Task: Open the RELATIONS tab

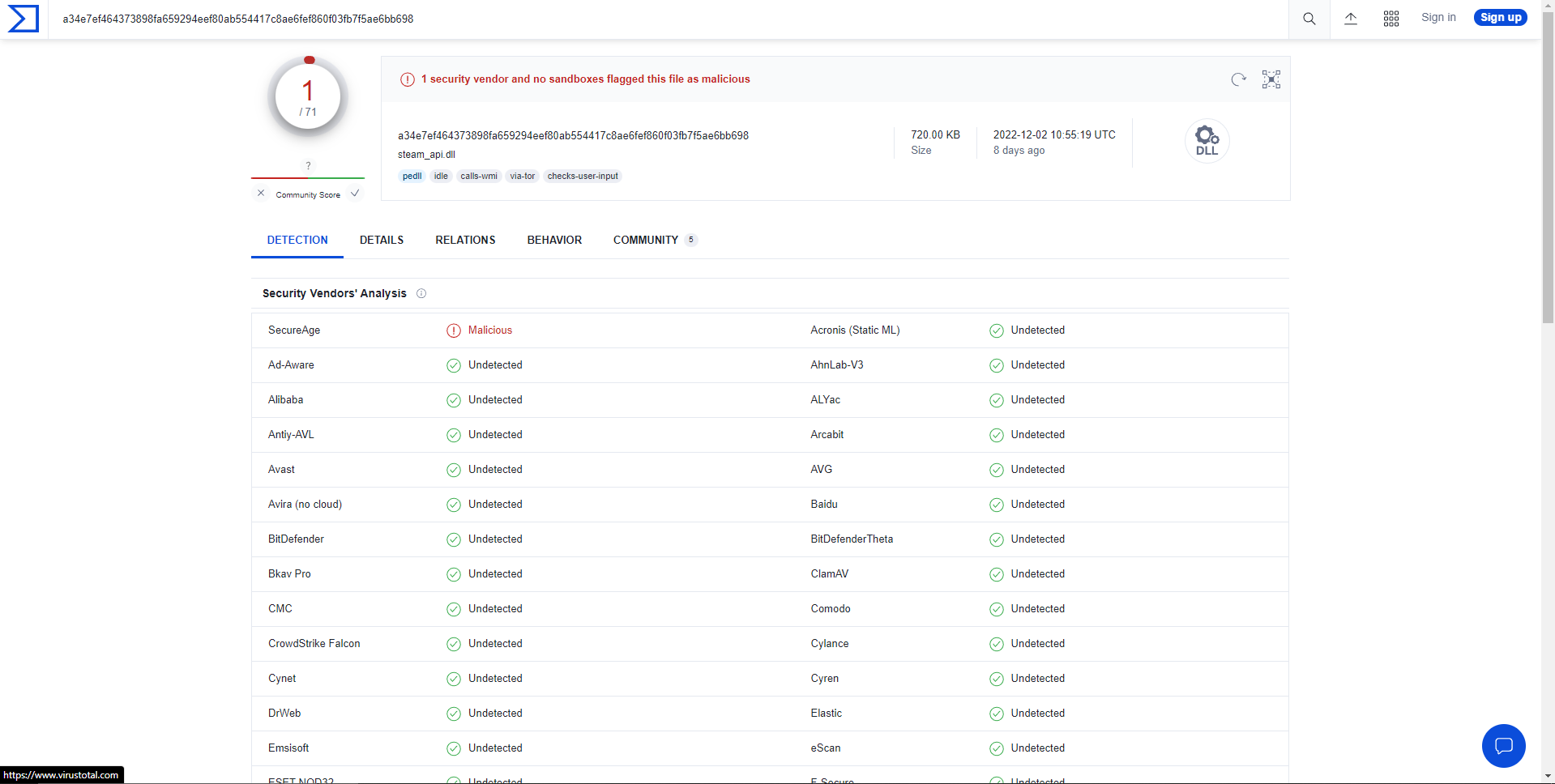Action: pos(465,240)
